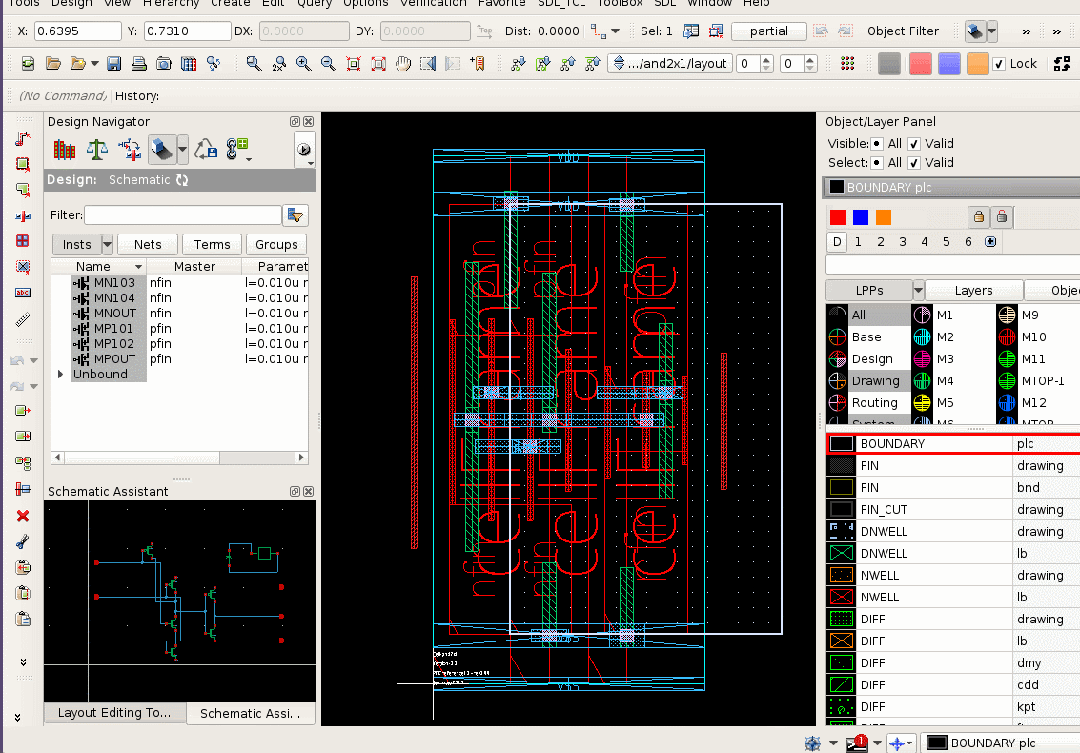Expand the Unbound tree item

(x=60, y=374)
